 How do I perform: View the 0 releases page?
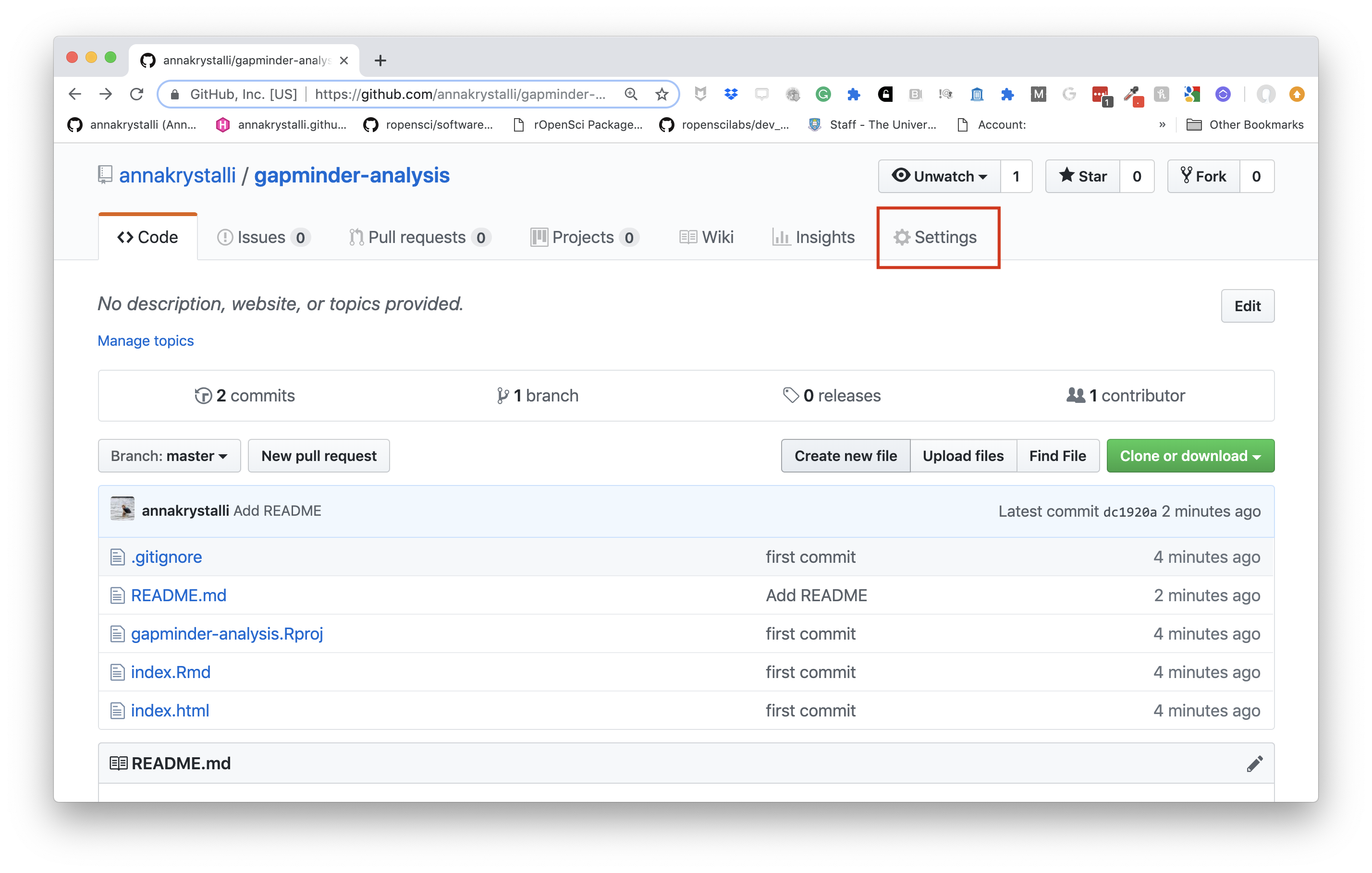pos(832,395)
